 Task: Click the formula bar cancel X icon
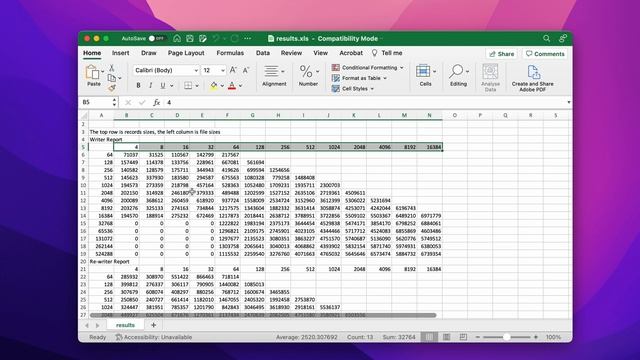[x=128, y=102]
